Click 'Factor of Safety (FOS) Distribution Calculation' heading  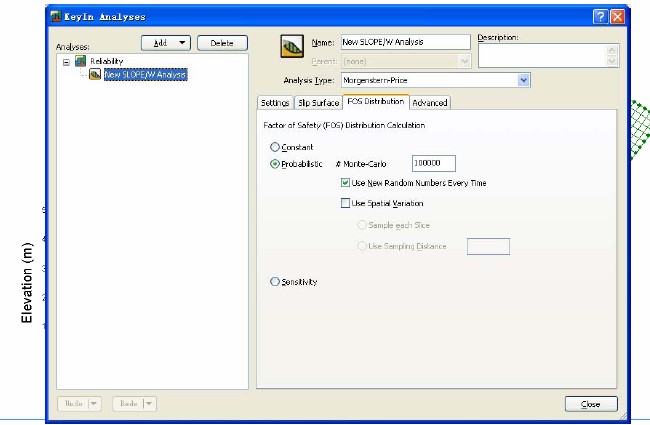[x=344, y=125]
